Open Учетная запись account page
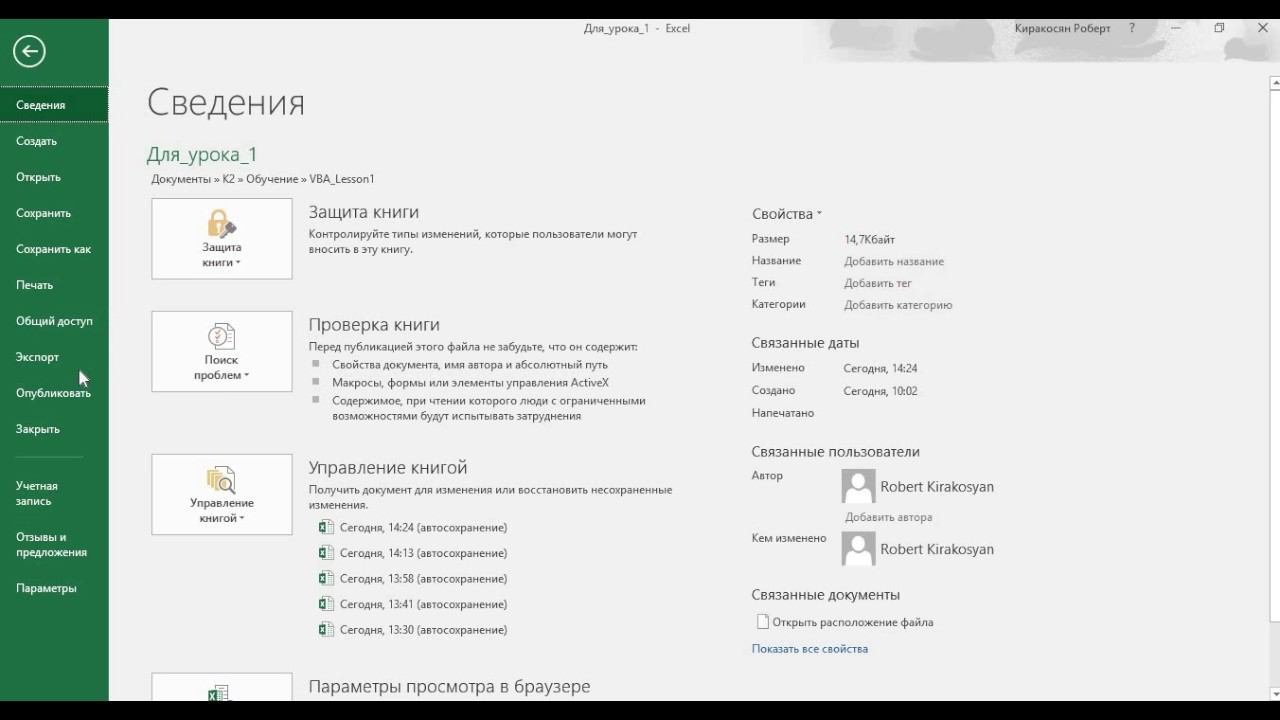This screenshot has height=720, width=1280. click(x=54, y=493)
